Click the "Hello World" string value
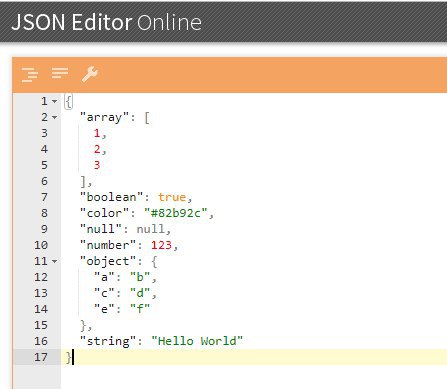The width and height of the screenshot is (447, 389). point(197,341)
